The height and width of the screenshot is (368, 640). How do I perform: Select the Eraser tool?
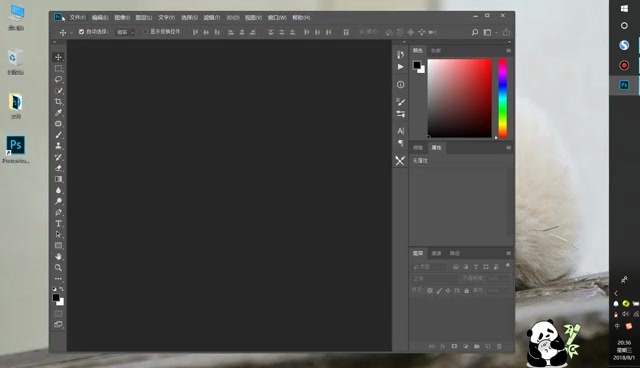pos(58,168)
